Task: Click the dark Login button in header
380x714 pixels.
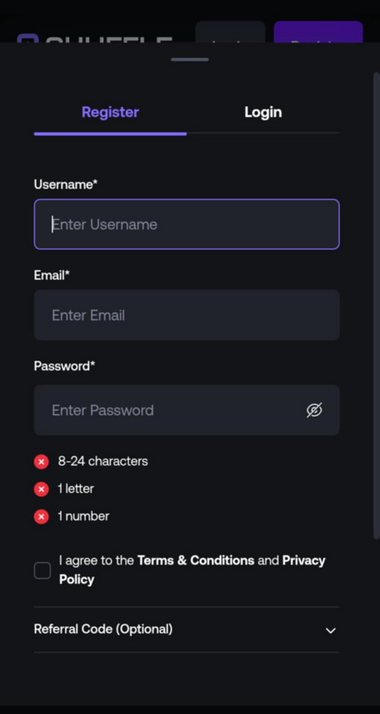Action: [x=230, y=31]
